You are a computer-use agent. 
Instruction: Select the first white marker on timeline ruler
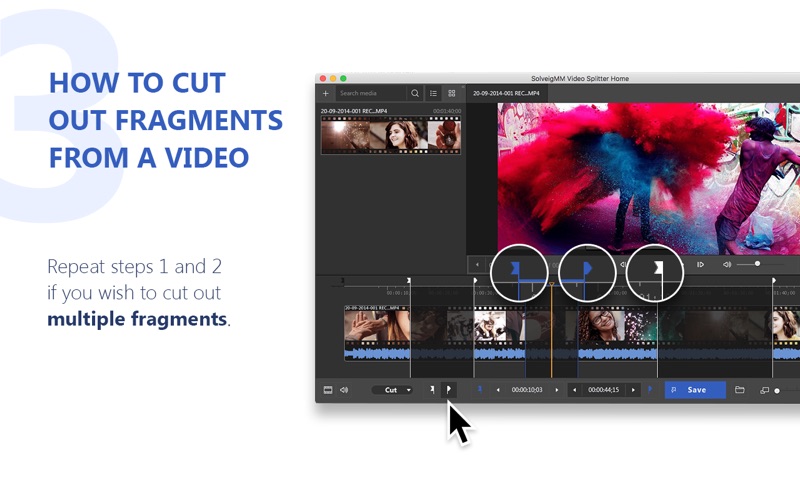[x=409, y=281]
